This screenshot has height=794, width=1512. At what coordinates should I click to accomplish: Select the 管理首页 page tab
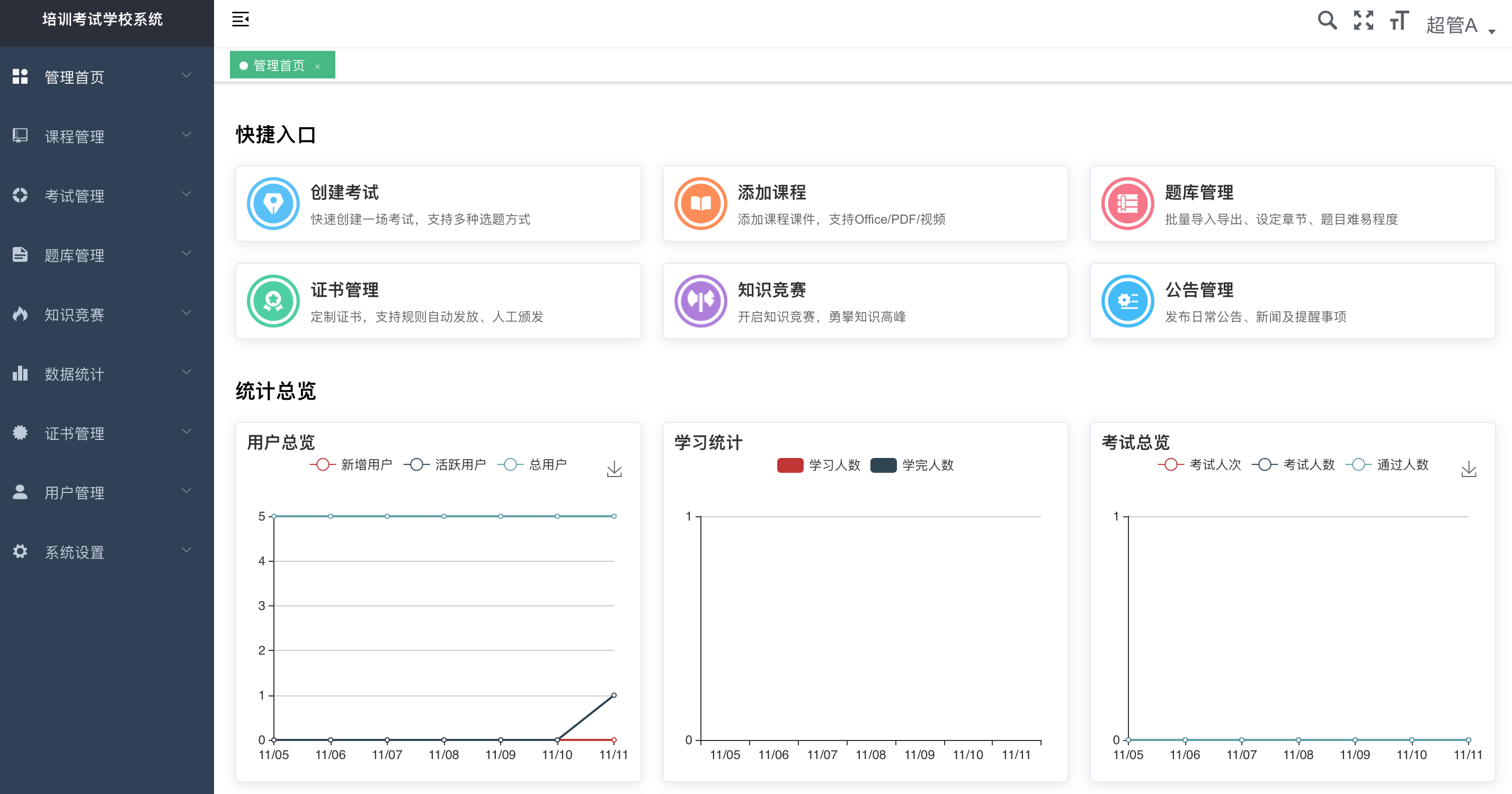click(282, 65)
